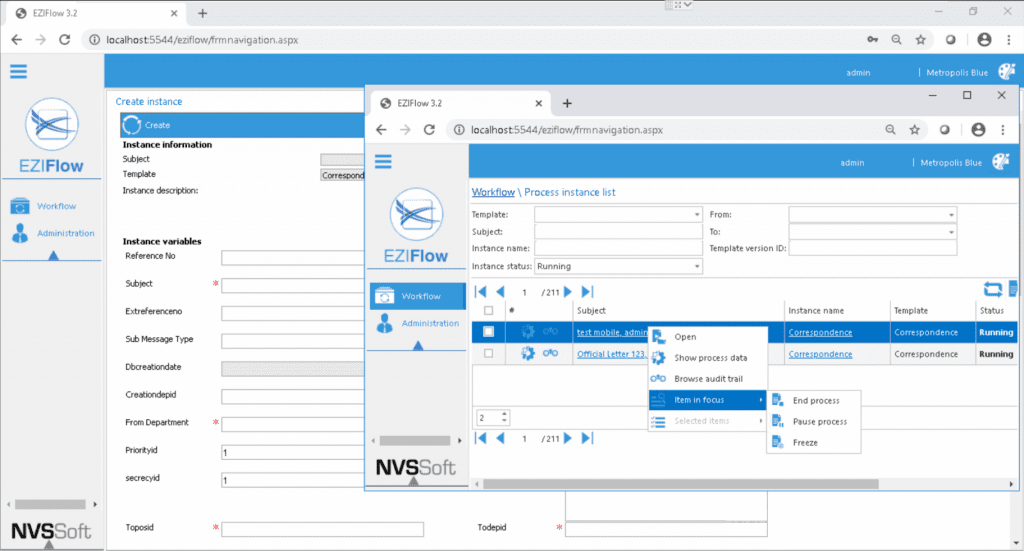This screenshot has height=551, width=1024.
Task: Click the audit trail icon in Official Letter row
Action: point(550,354)
